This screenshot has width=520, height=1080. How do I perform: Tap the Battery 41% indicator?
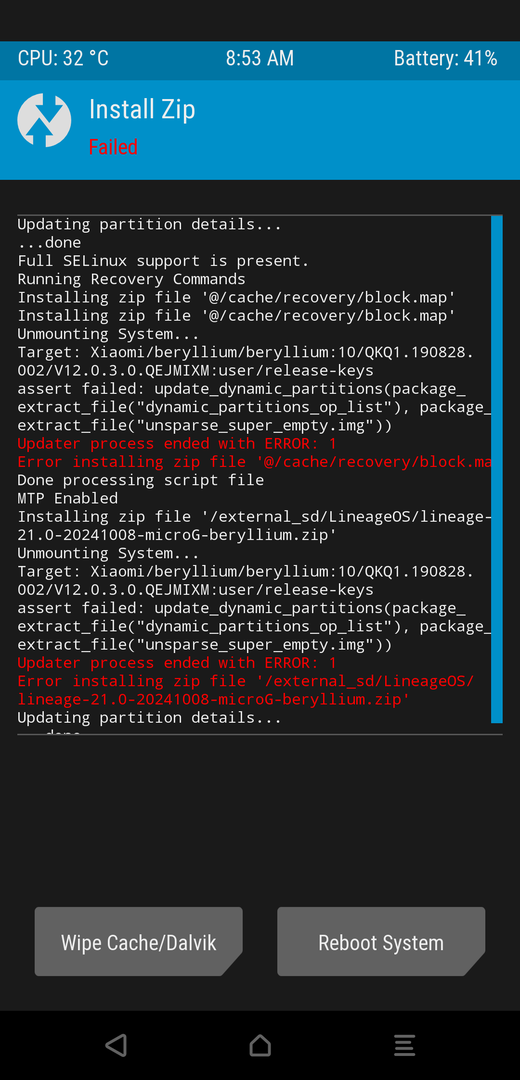pyautogui.click(x=446, y=59)
